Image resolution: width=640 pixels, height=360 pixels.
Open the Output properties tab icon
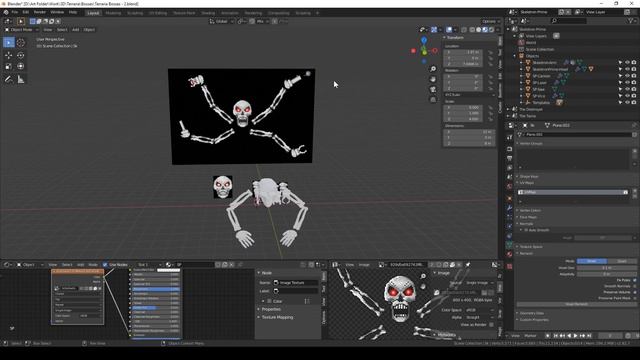(x=509, y=158)
